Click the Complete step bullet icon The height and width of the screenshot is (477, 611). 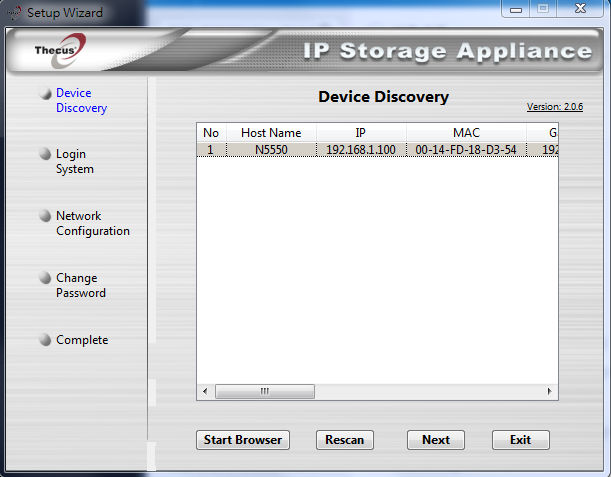point(45,340)
